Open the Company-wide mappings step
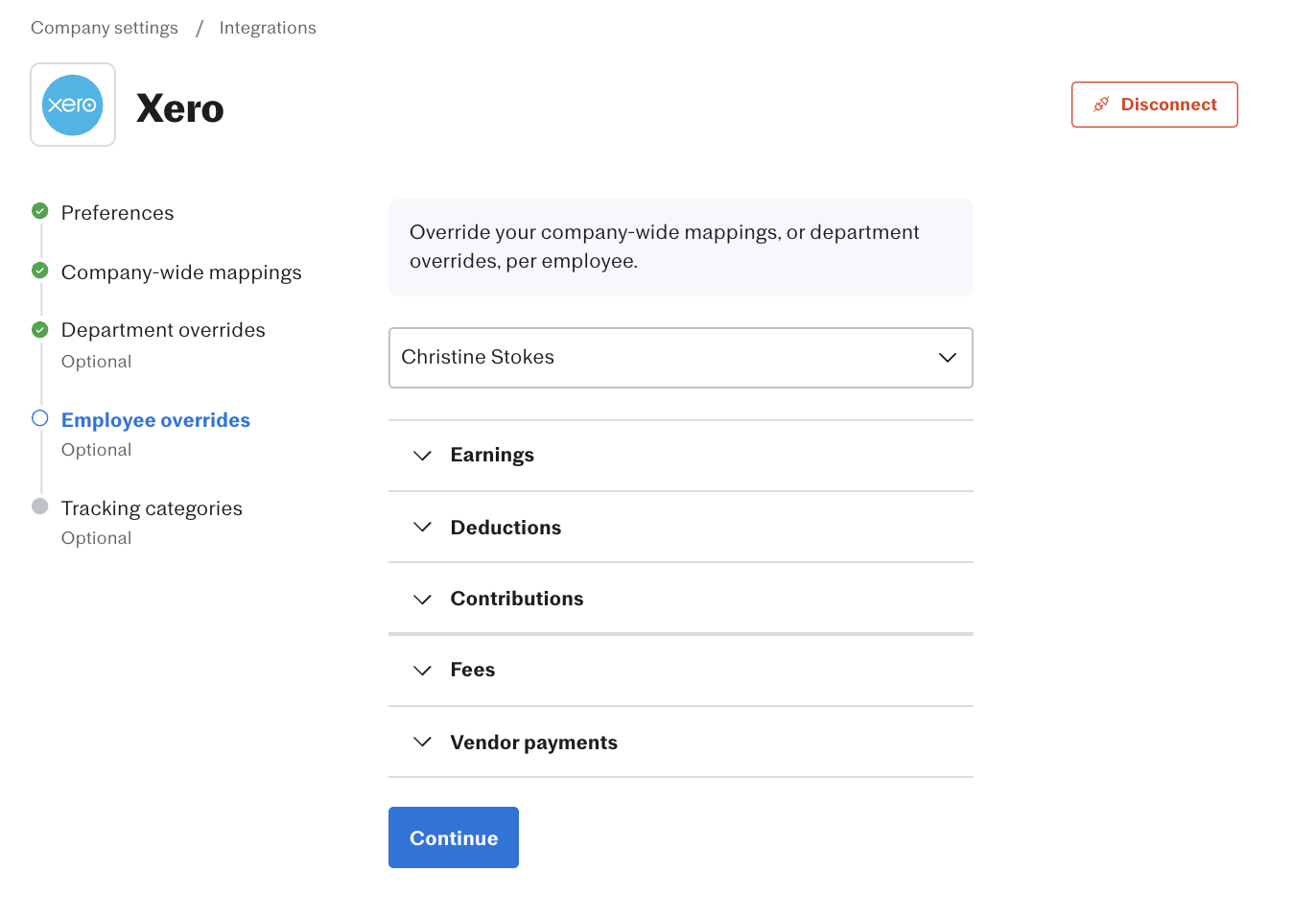The image size is (1316, 919). point(181,272)
